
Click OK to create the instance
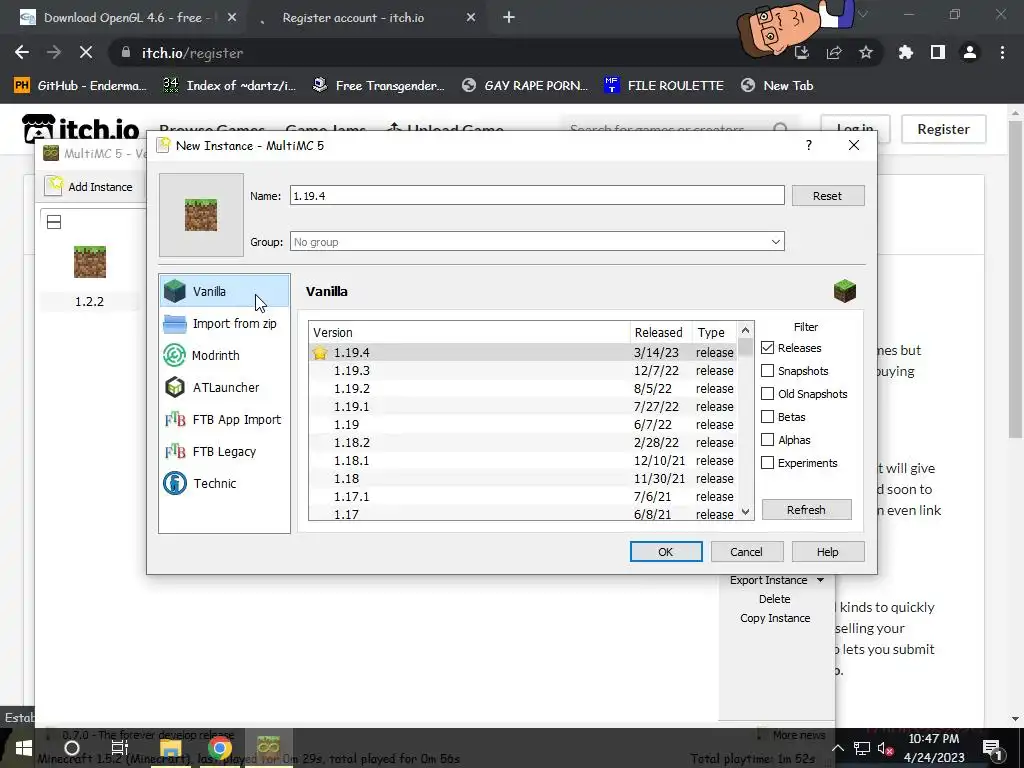[x=665, y=552]
